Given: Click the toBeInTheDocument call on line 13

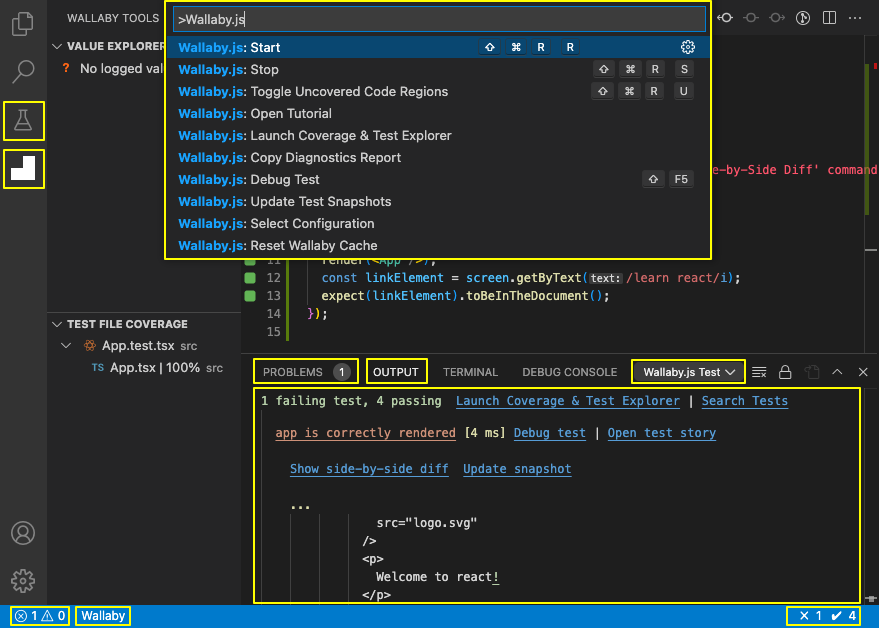Looking at the screenshot, I should pyautogui.click(x=527, y=295).
